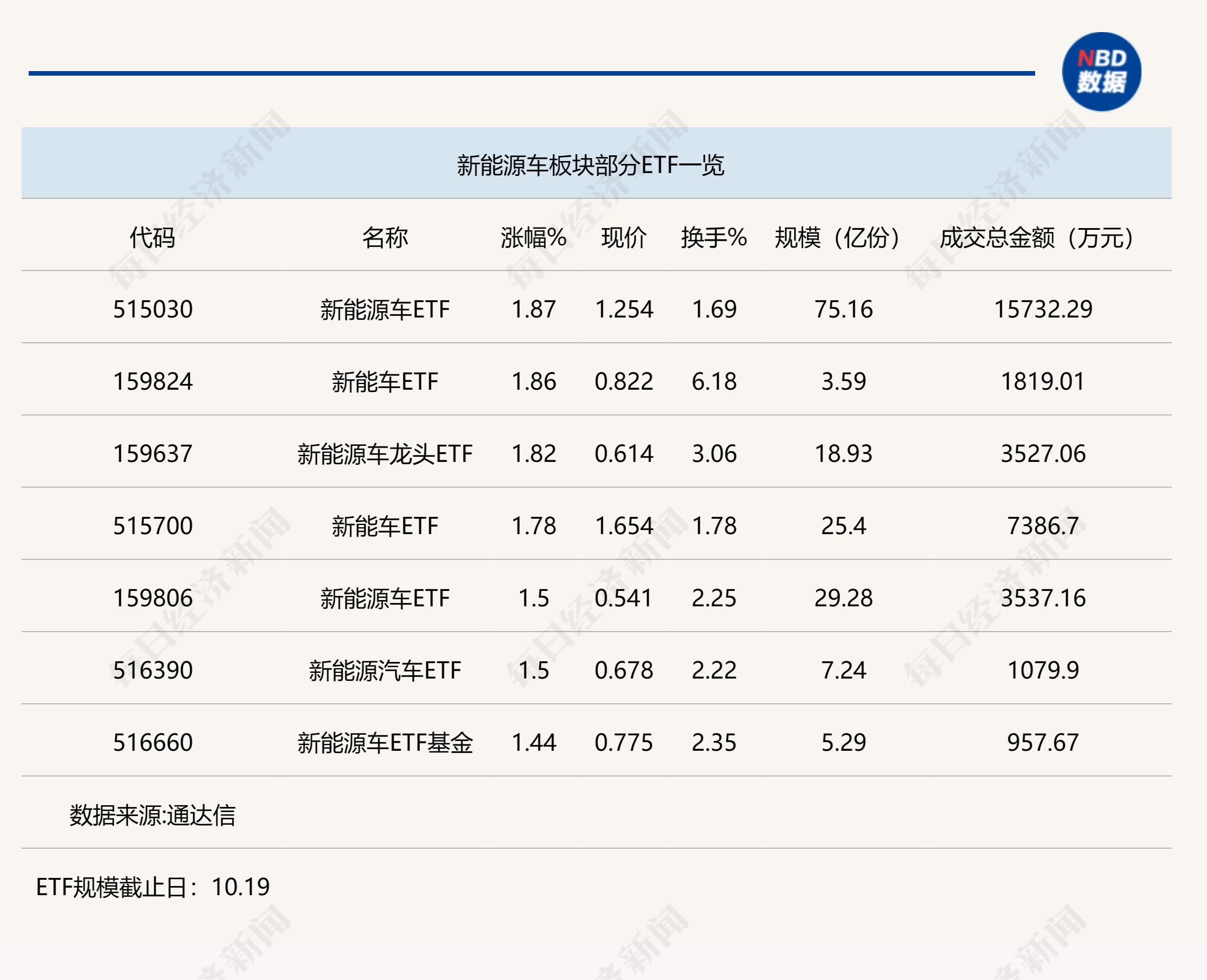Select code 516660
The width and height of the screenshot is (1207, 980).
click(152, 743)
